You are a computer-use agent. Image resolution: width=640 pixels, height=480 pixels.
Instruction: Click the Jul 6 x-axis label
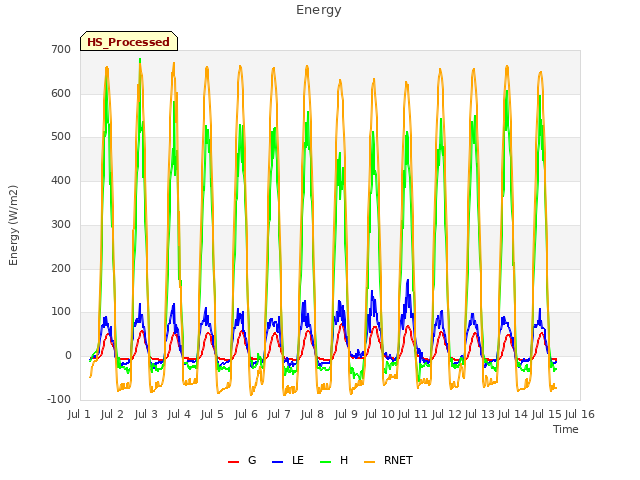[246, 415]
